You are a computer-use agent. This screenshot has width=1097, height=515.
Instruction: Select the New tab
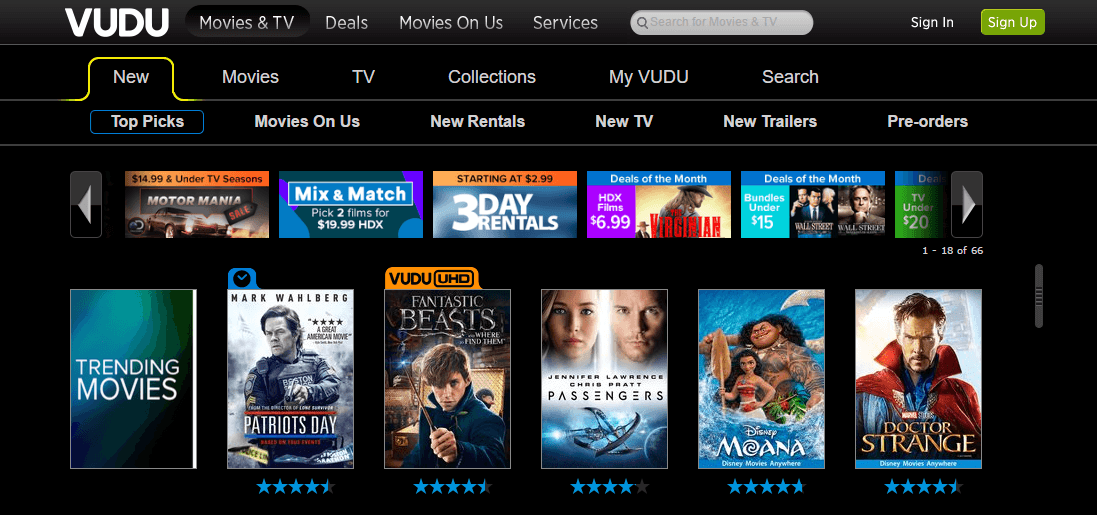point(131,77)
